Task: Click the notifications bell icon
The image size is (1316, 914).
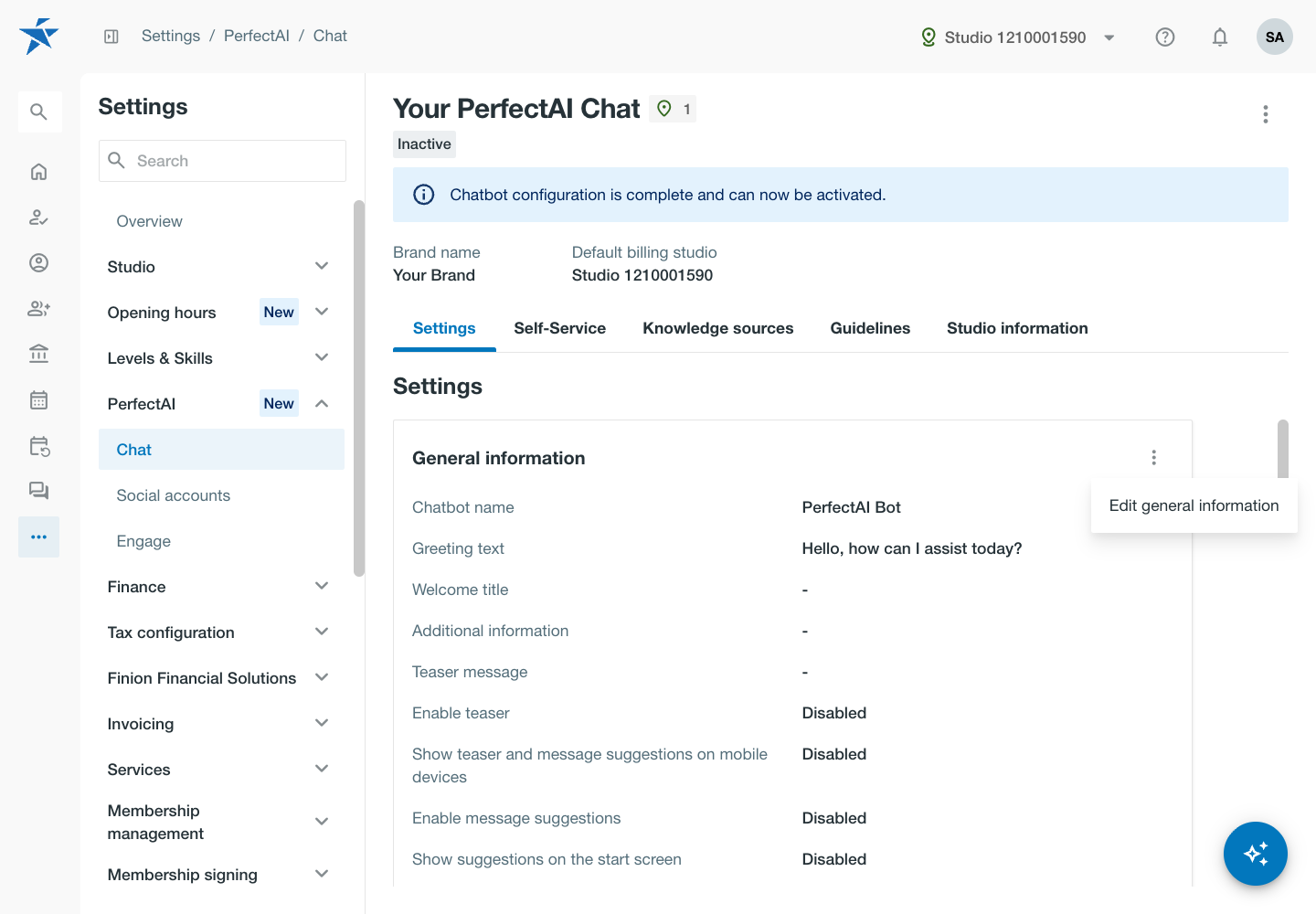Action: tap(1219, 37)
